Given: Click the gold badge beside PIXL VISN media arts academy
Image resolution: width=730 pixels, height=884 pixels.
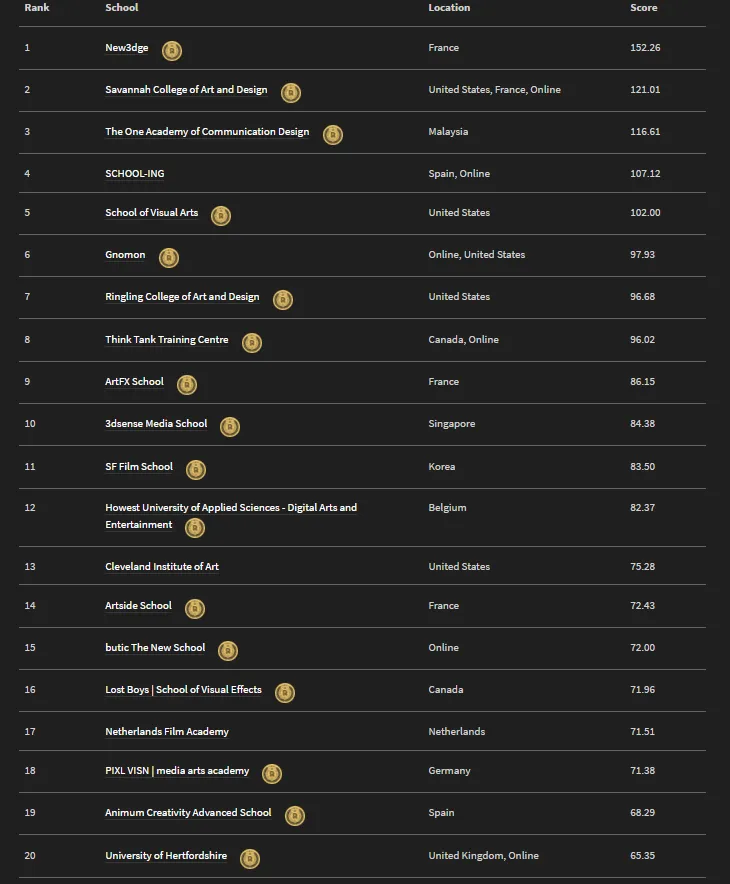Looking at the screenshot, I should tap(272, 774).
